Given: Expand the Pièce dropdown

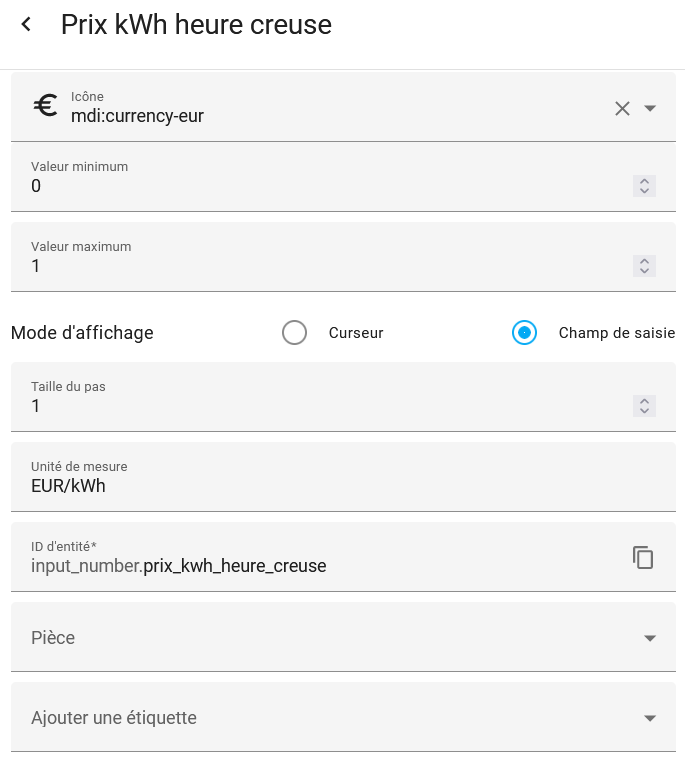Looking at the screenshot, I should (650, 638).
